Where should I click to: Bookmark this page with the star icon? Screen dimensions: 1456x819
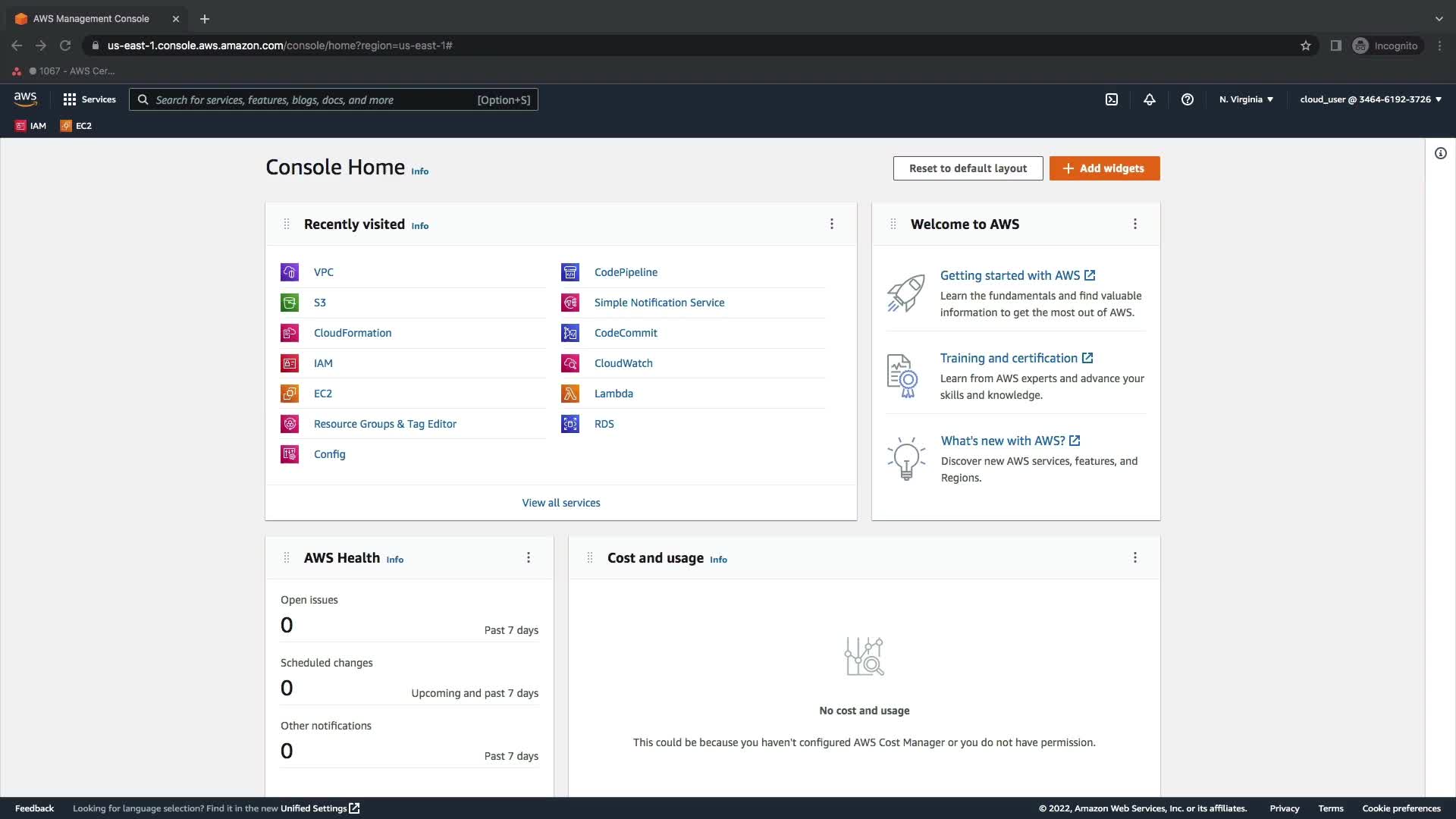coord(1305,45)
